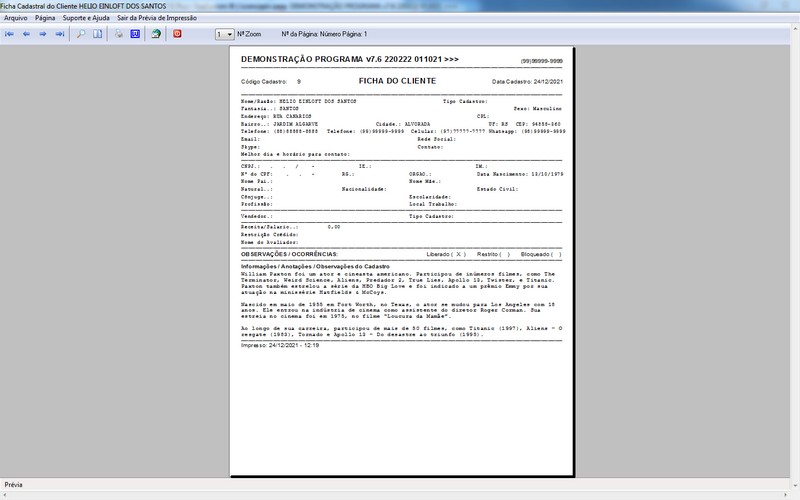Click the DEMONSTRAÇÃO PROGRAMA v7.6 header text
This screenshot has width=800, height=500.
point(349,59)
